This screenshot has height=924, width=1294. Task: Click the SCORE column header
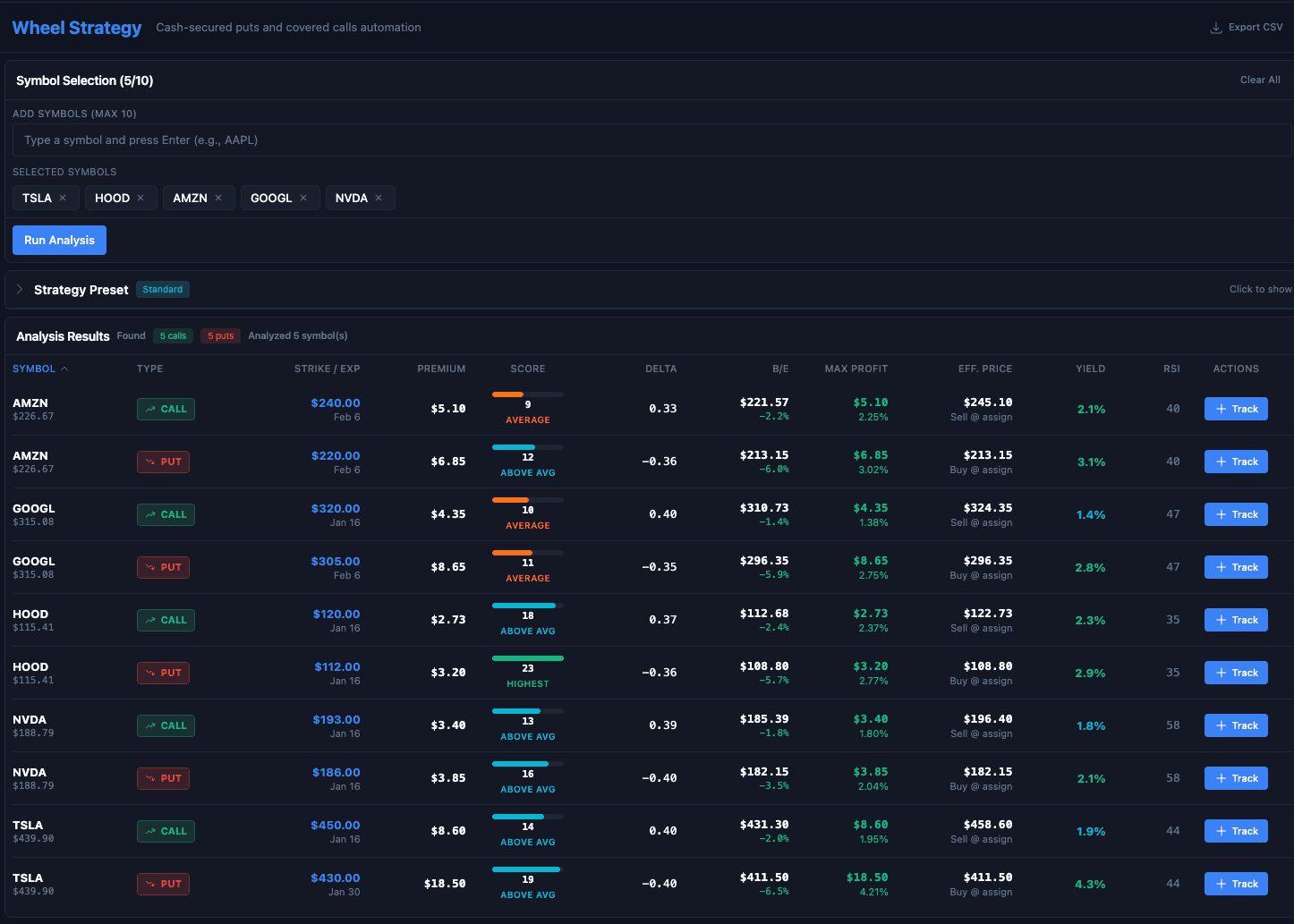click(528, 369)
